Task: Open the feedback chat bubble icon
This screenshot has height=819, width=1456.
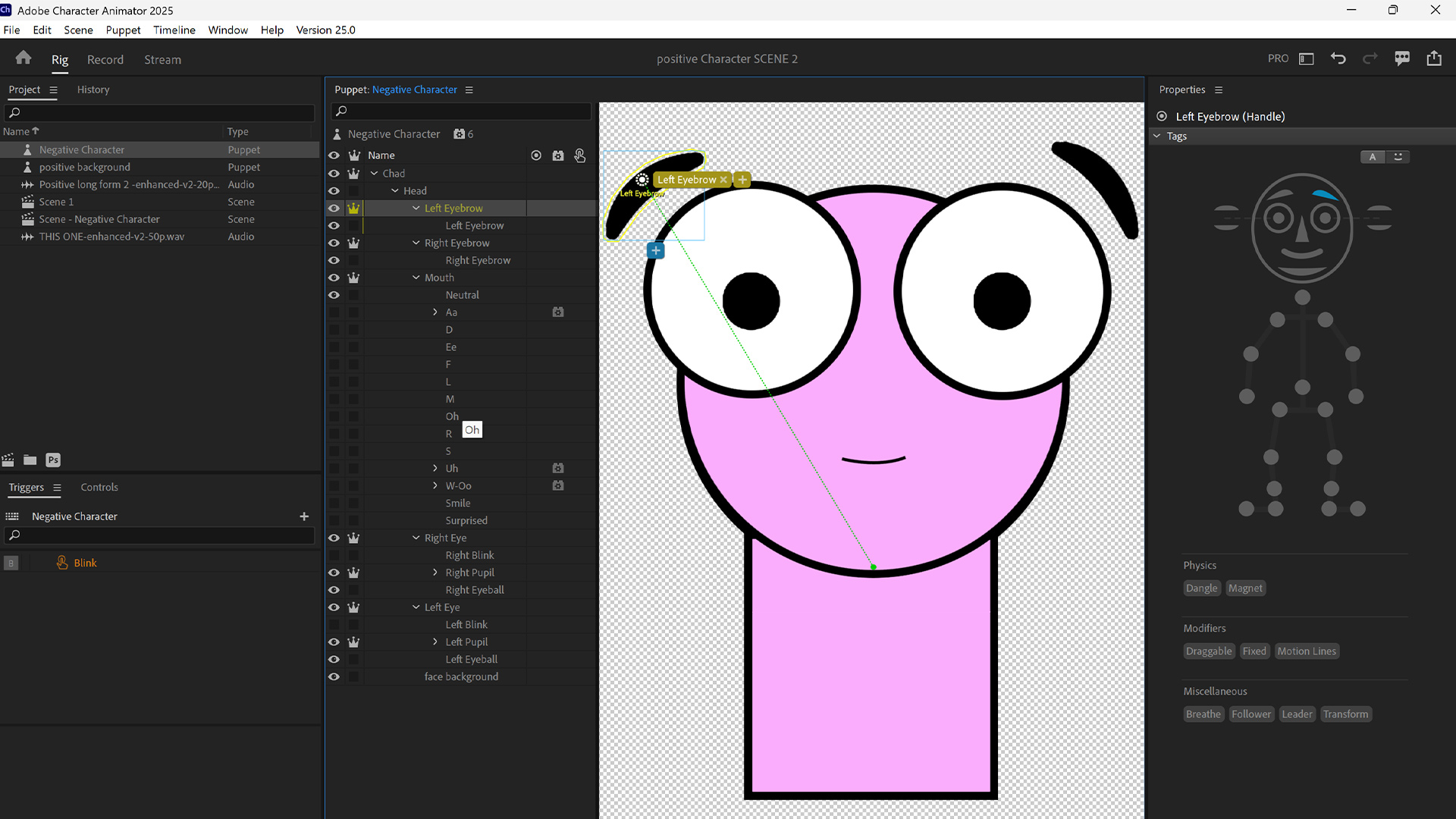Action: (1402, 58)
